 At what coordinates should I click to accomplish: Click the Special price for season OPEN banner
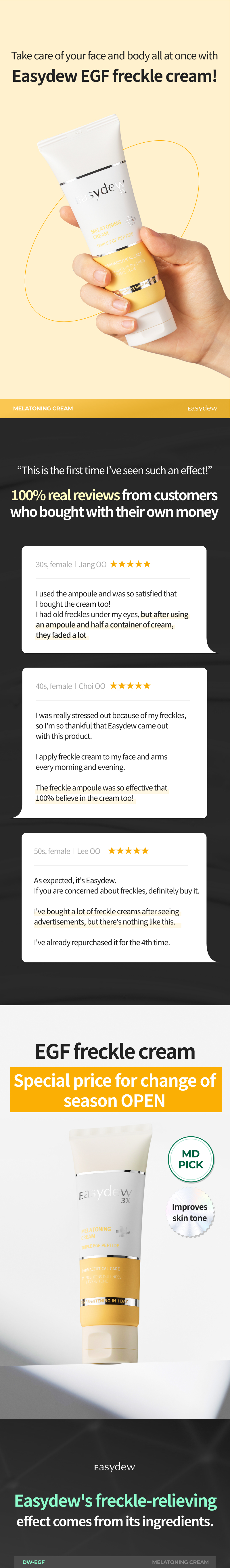[115, 1090]
